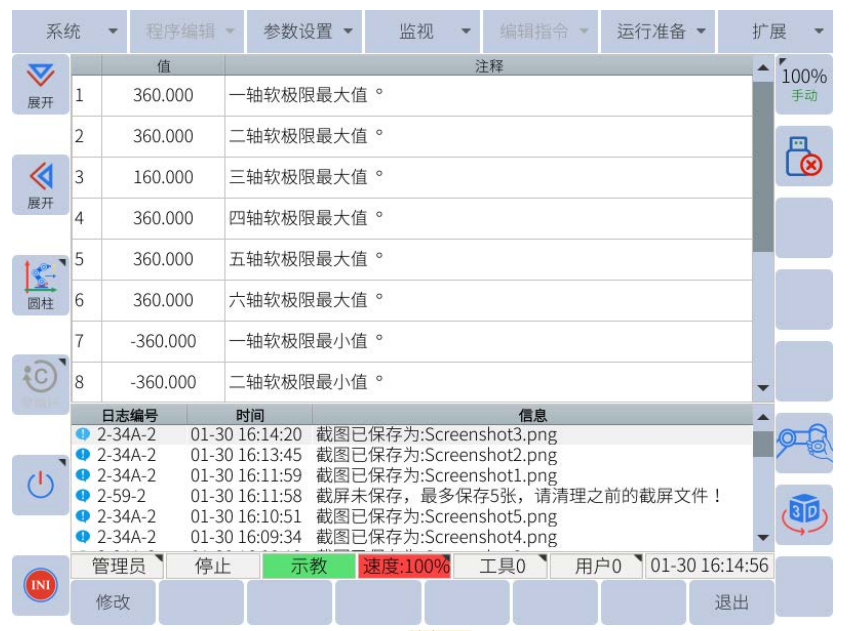Toggle the 100% manual speed button
The width and height of the screenshot is (855, 631).
point(804,84)
